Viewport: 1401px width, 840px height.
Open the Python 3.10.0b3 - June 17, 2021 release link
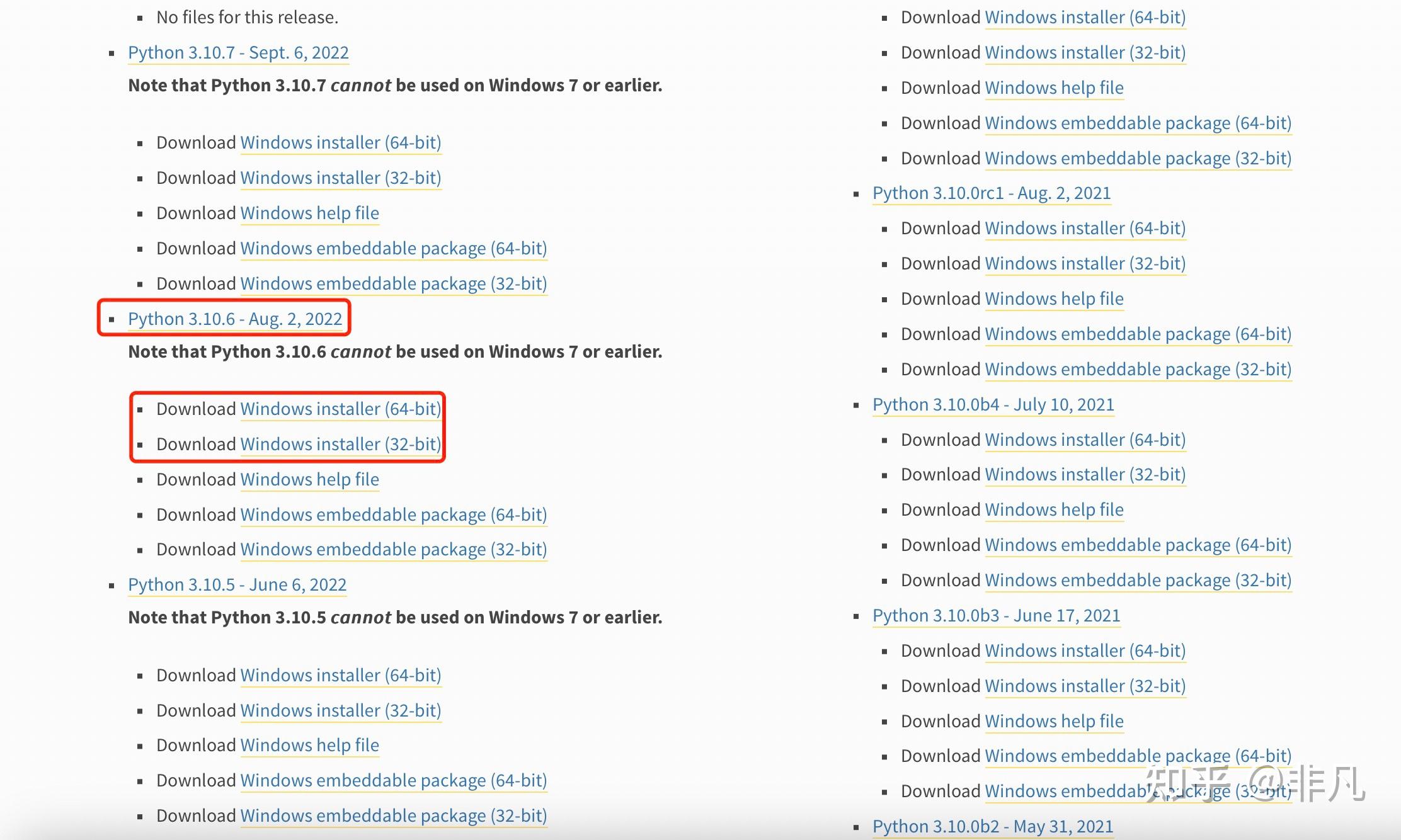tap(996, 616)
